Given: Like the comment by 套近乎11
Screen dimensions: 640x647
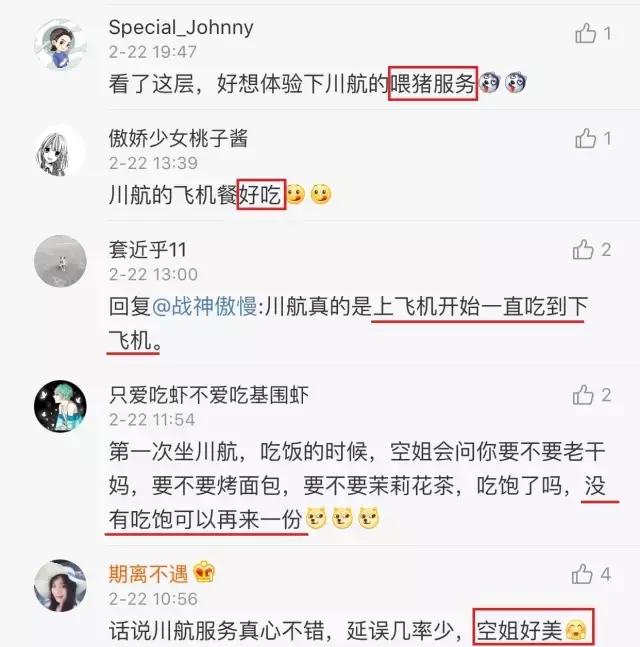Looking at the screenshot, I should tap(583, 249).
